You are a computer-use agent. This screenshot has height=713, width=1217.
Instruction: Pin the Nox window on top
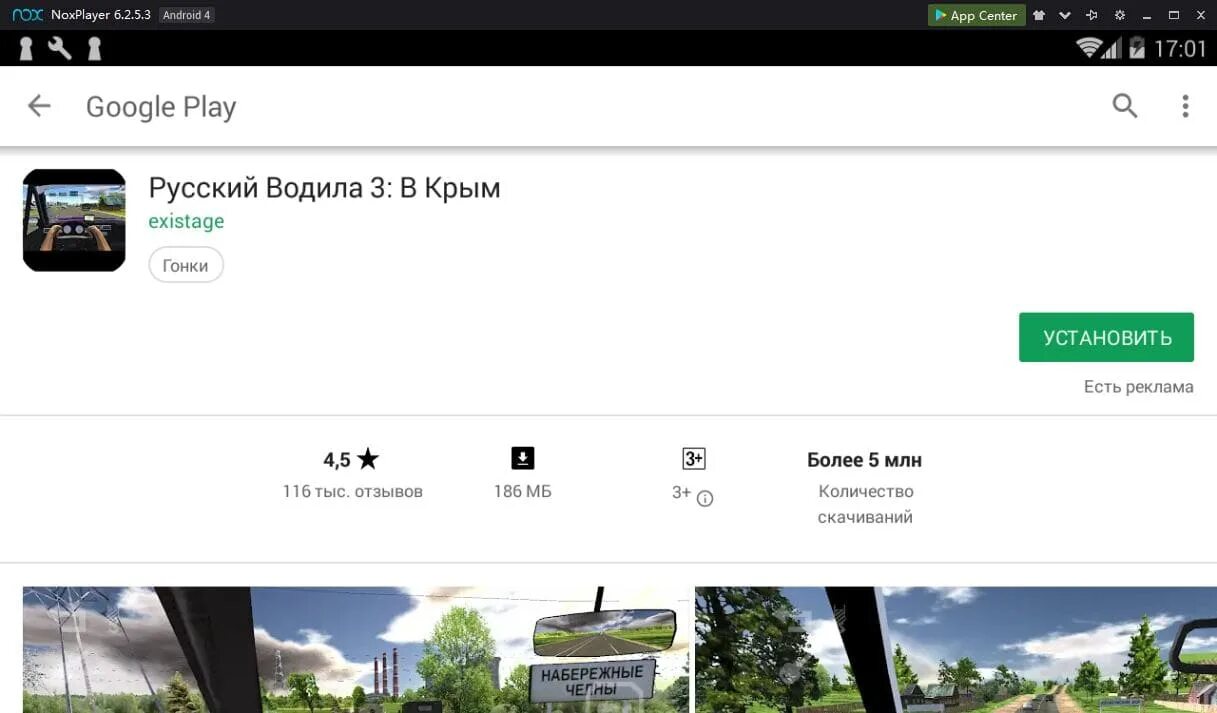pyautogui.click(x=1092, y=15)
